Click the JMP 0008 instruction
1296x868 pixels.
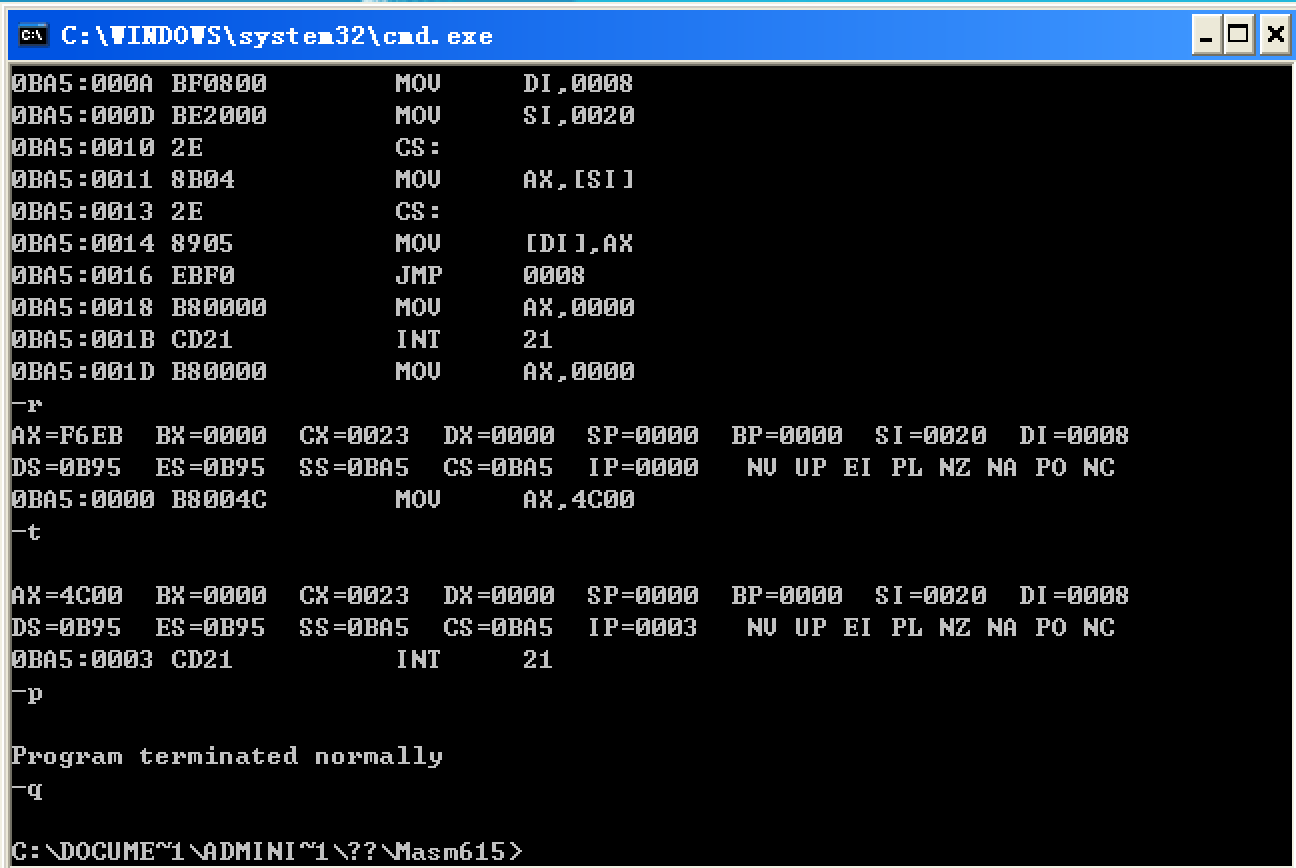(x=490, y=275)
